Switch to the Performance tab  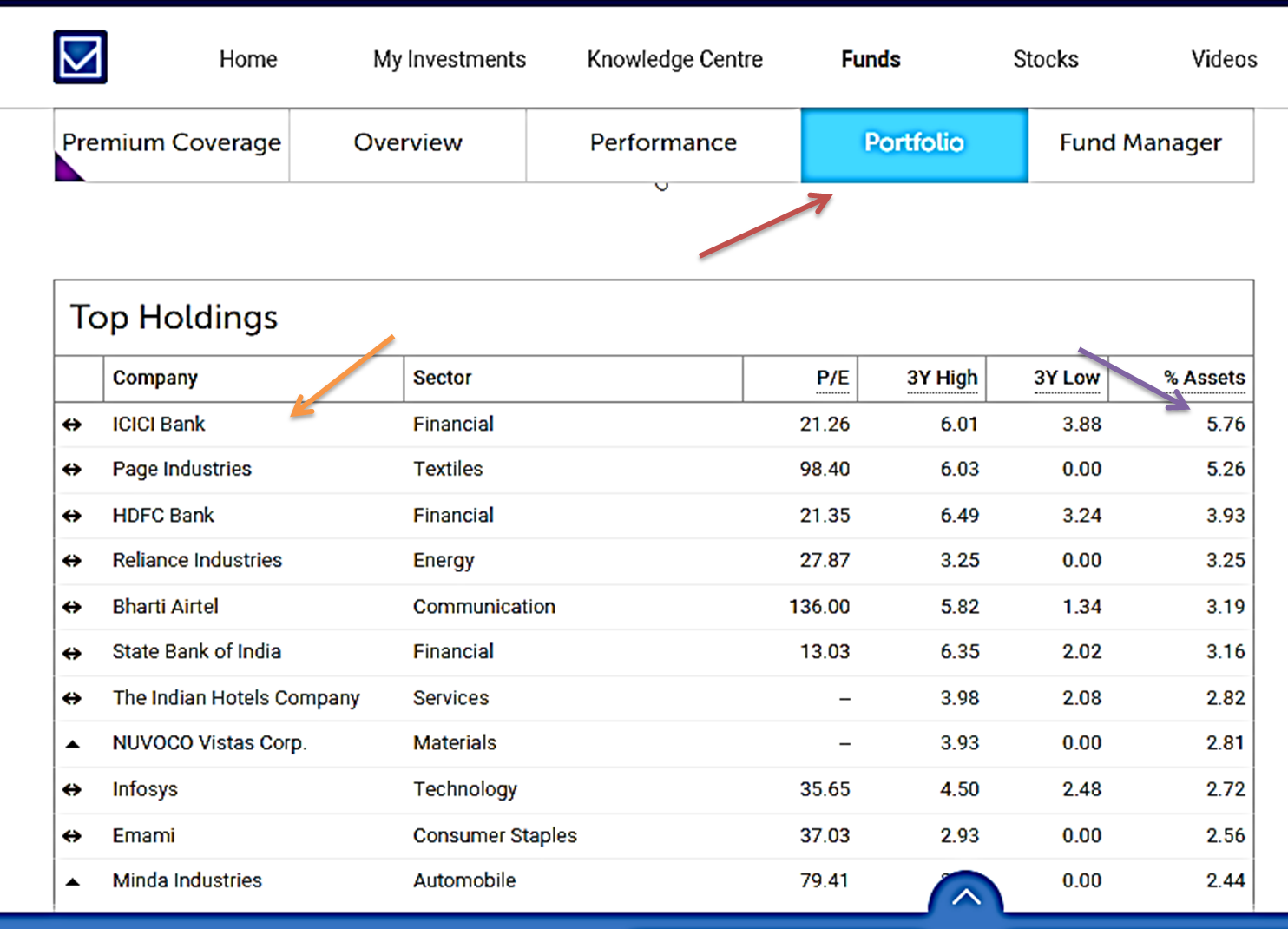point(663,143)
